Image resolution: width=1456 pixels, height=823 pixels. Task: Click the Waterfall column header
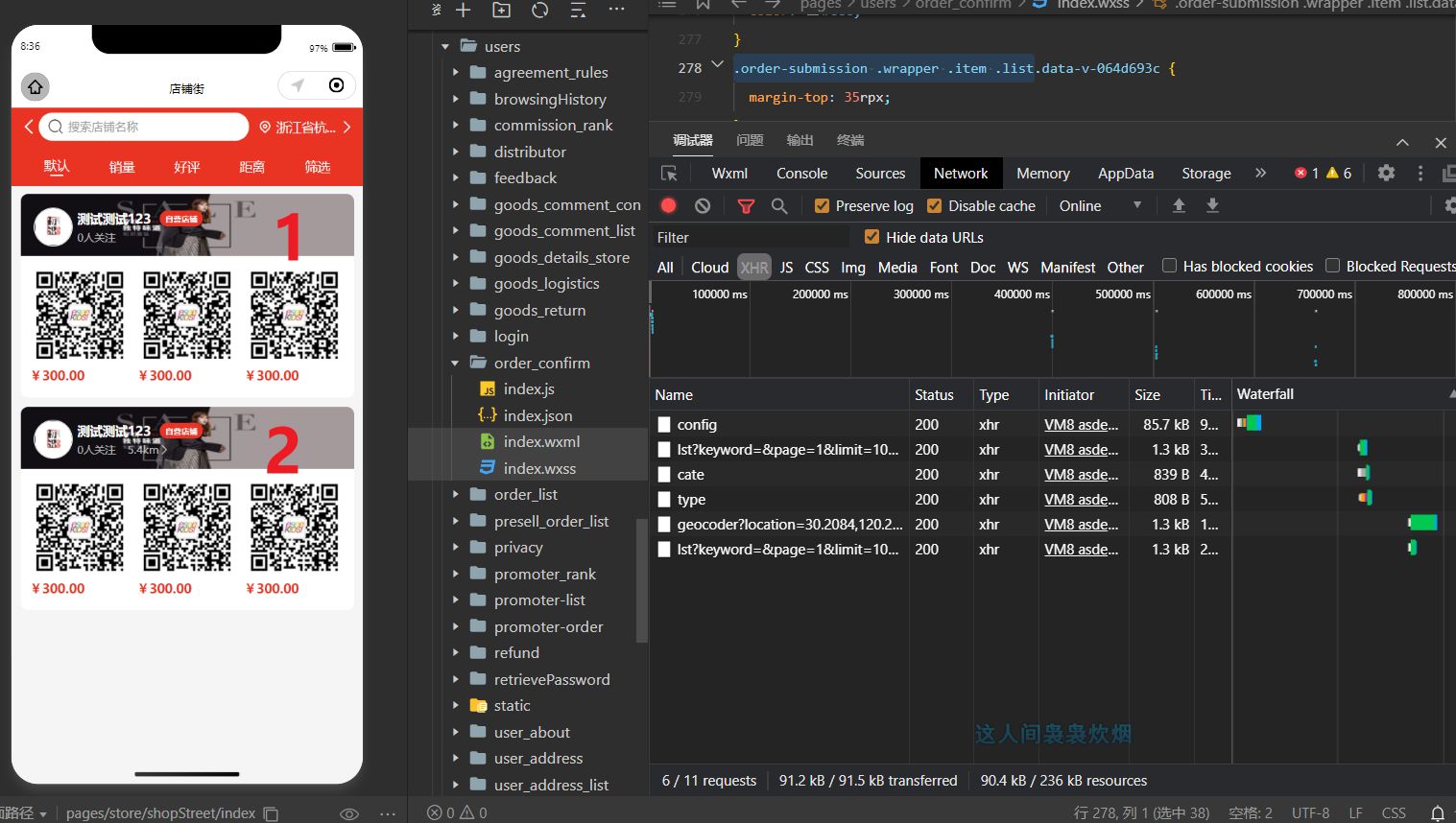(x=1265, y=394)
